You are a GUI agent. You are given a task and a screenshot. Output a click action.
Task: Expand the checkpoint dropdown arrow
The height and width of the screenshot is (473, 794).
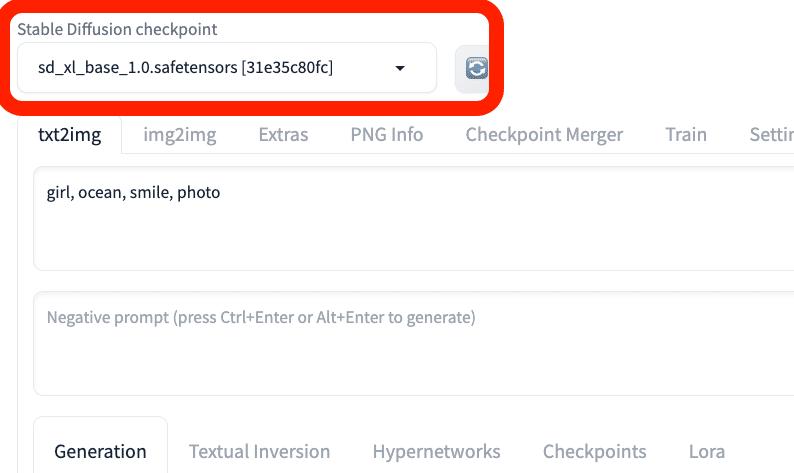point(400,68)
